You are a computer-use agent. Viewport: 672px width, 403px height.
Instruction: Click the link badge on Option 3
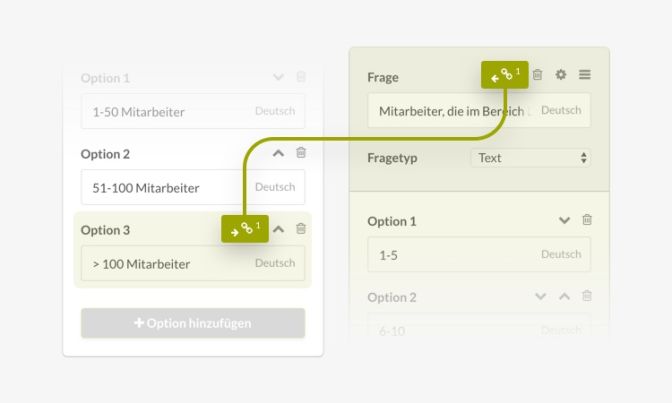coord(245,229)
